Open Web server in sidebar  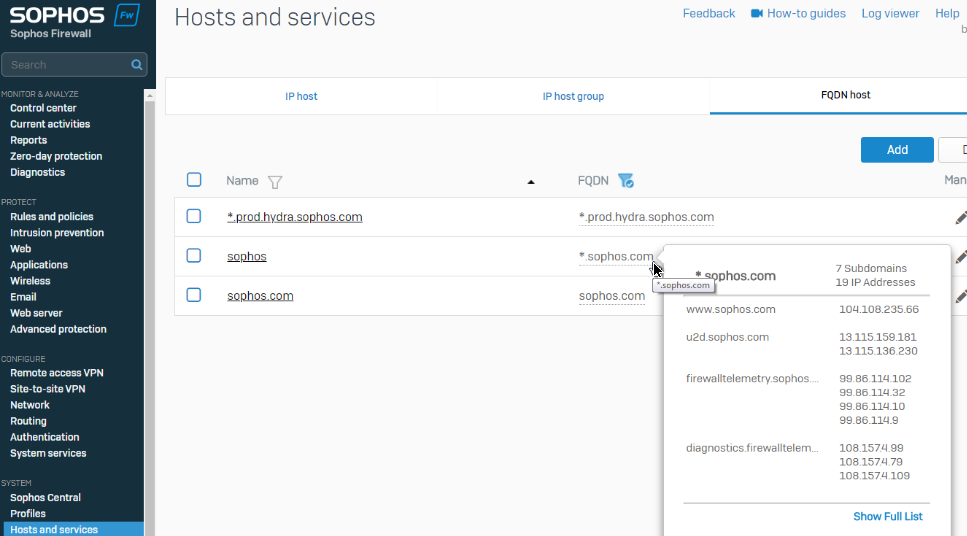(36, 313)
